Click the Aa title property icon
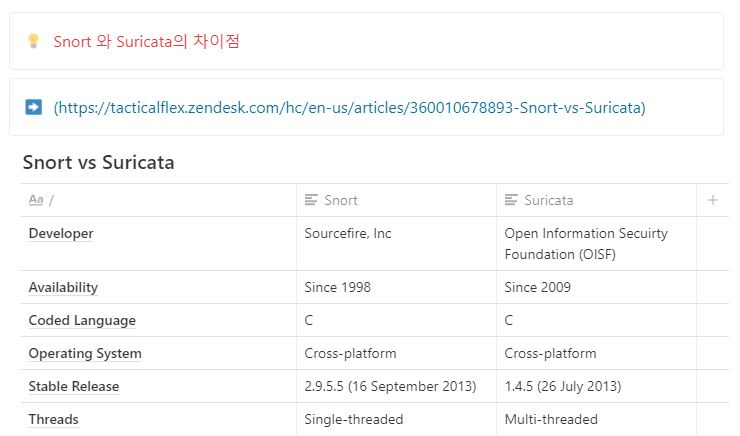This screenshot has height=436, width=740. pyautogui.click(x=36, y=200)
